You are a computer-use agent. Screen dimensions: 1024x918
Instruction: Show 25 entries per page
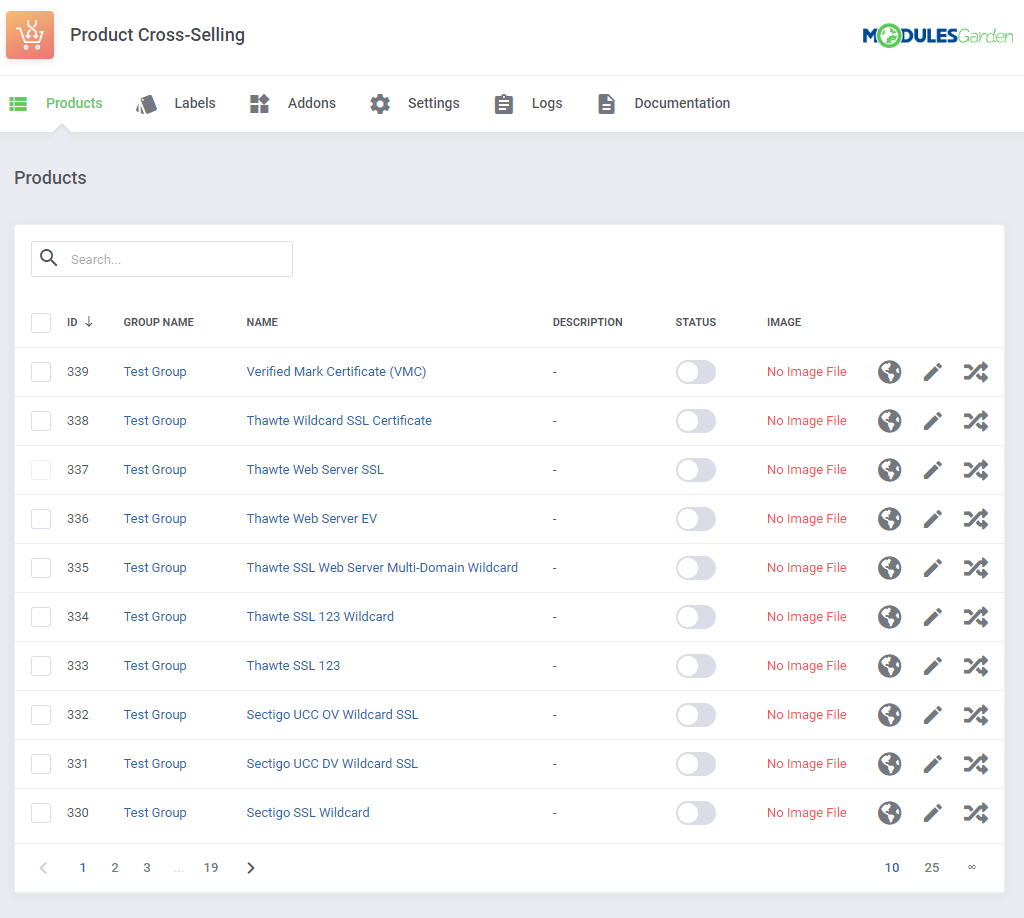pos(932,868)
